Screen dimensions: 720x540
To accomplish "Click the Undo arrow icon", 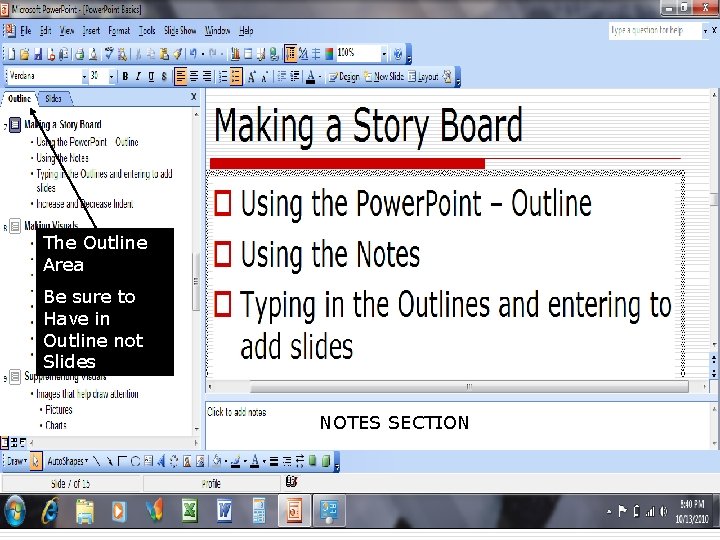I will [193, 54].
